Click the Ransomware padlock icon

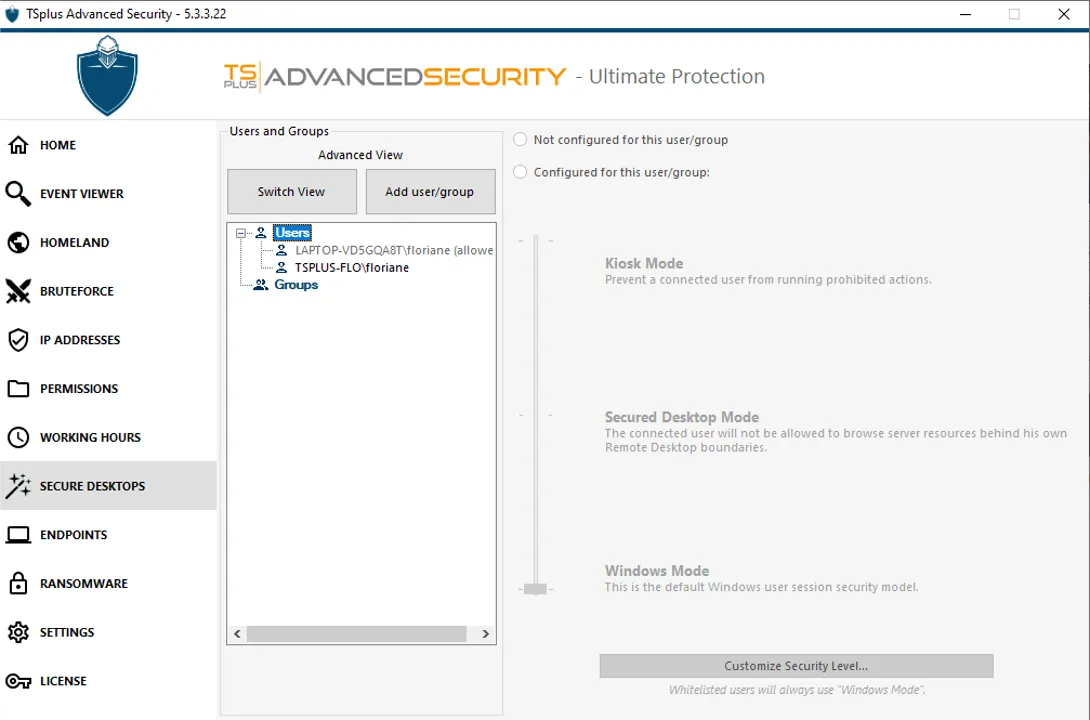18,584
